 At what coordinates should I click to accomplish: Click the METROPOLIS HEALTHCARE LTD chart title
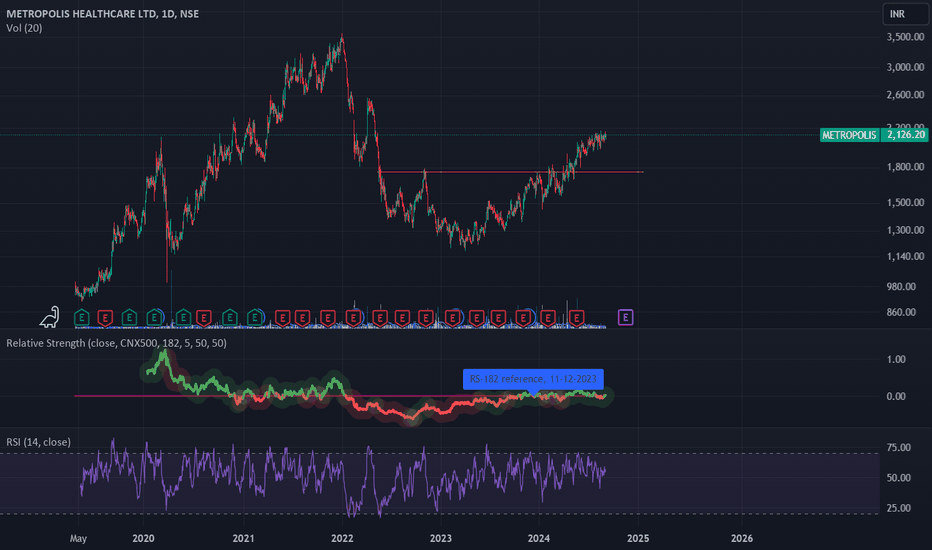pos(103,14)
